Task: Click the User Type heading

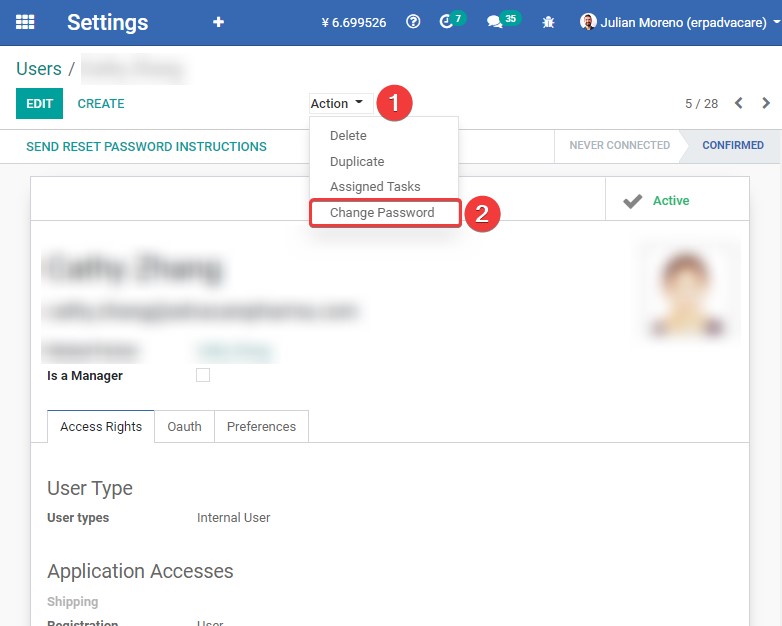Action: [x=90, y=488]
